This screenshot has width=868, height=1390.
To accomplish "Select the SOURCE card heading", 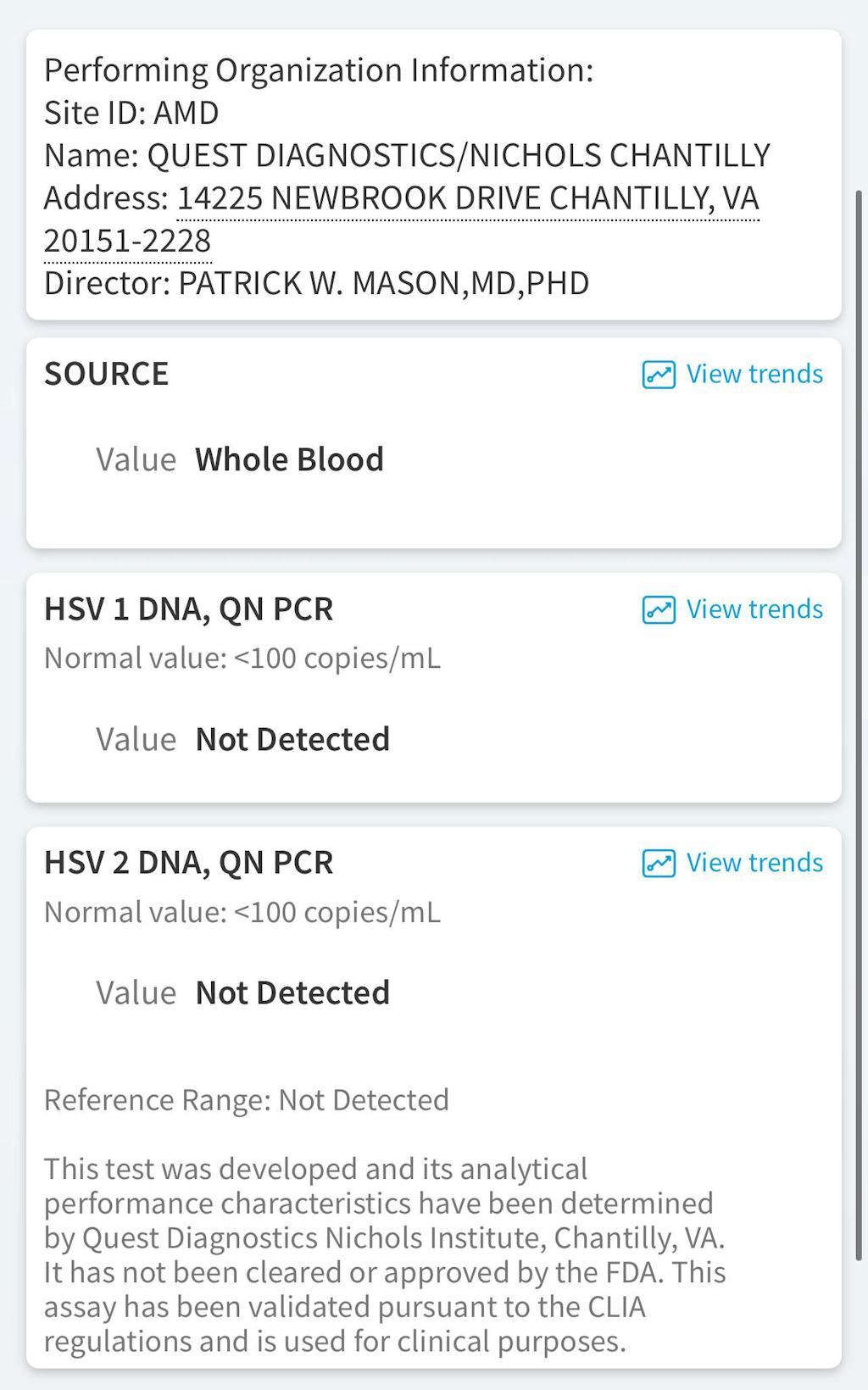I will pyautogui.click(x=107, y=375).
